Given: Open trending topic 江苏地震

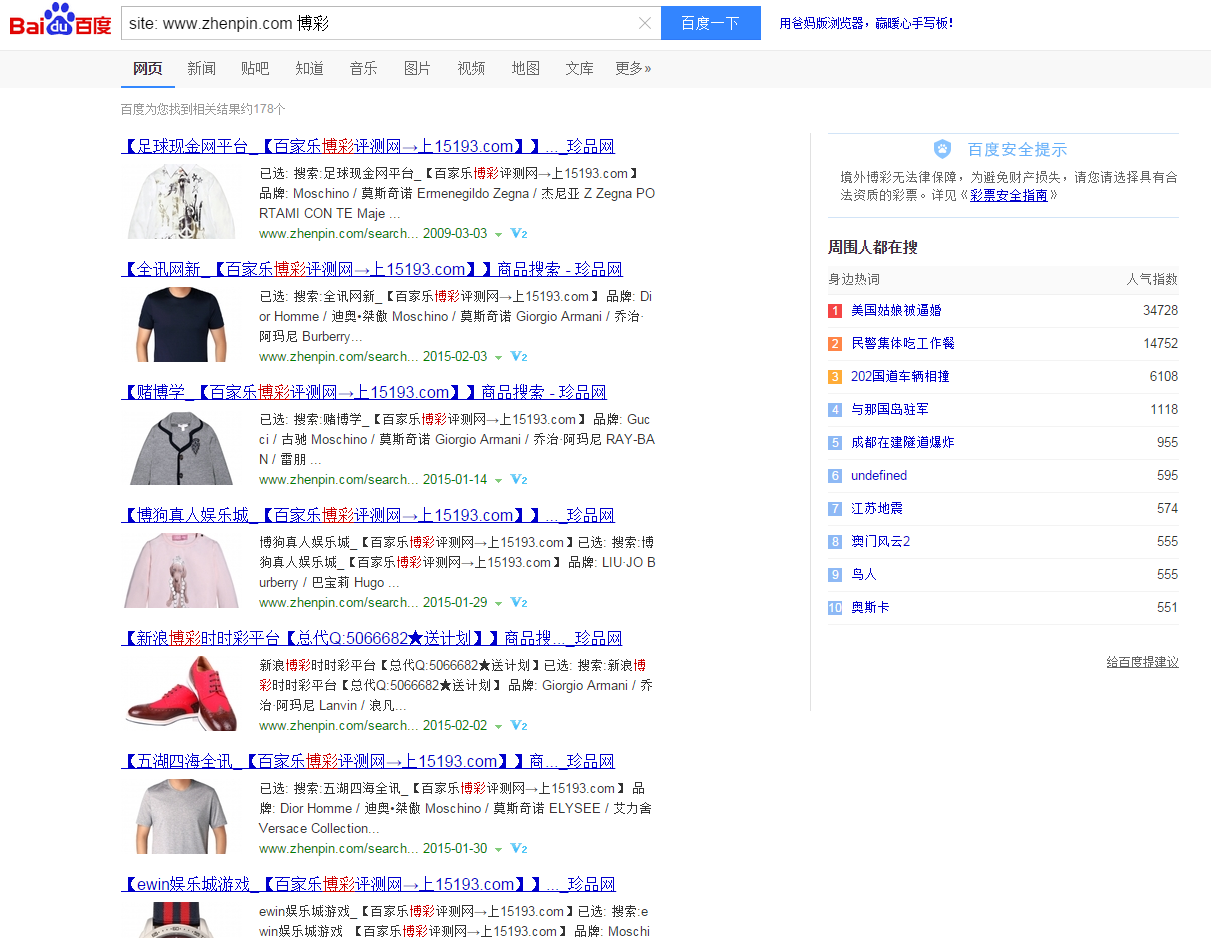Looking at the screenshot, I should [877, 508].
